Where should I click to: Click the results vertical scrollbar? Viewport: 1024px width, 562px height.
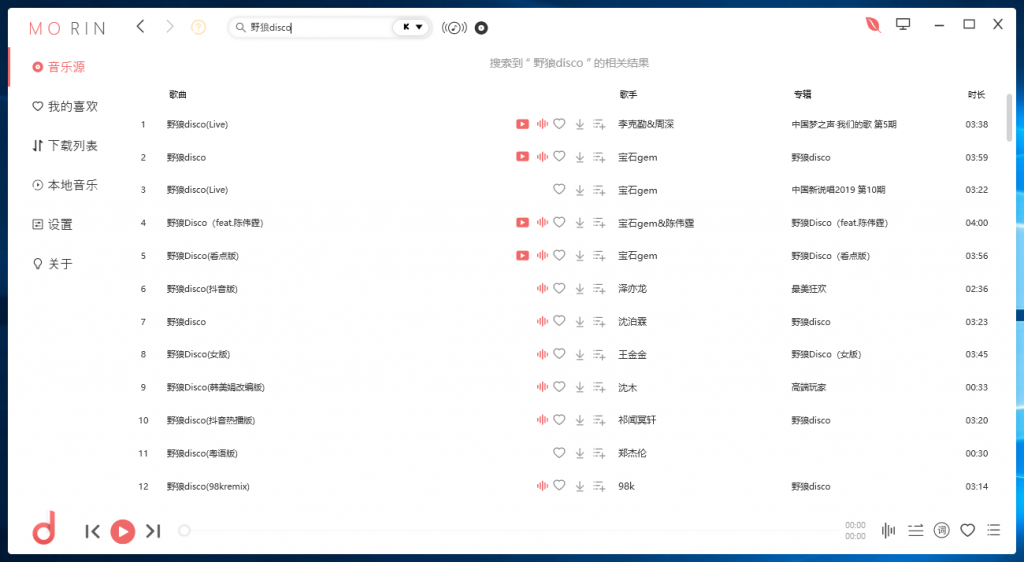pyautogui.click(x=1009, y=117)
